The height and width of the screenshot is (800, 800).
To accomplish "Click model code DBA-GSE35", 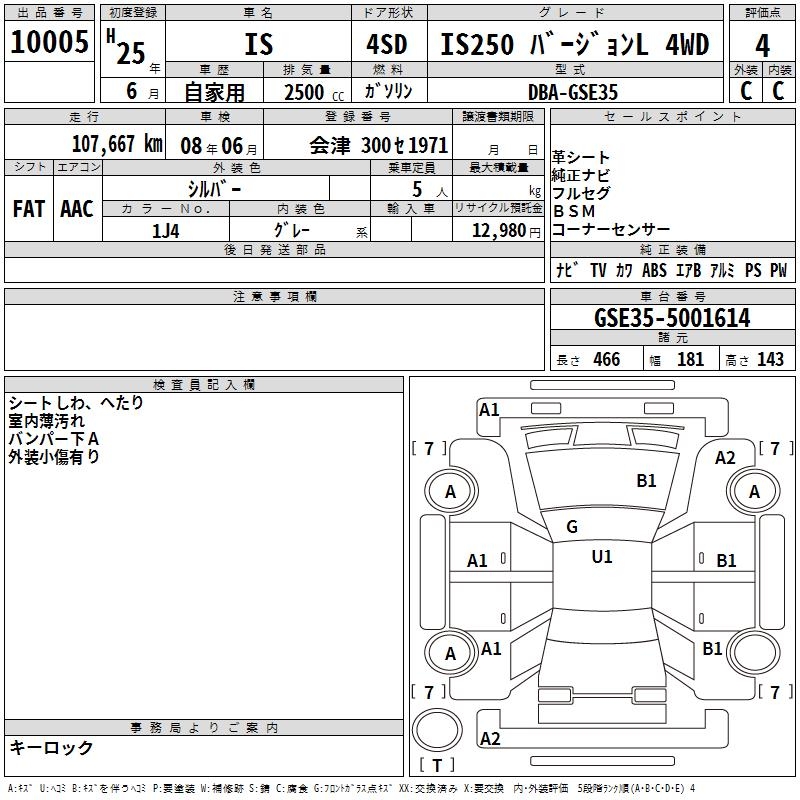I will pyautogui.click(x=573, y=92).
